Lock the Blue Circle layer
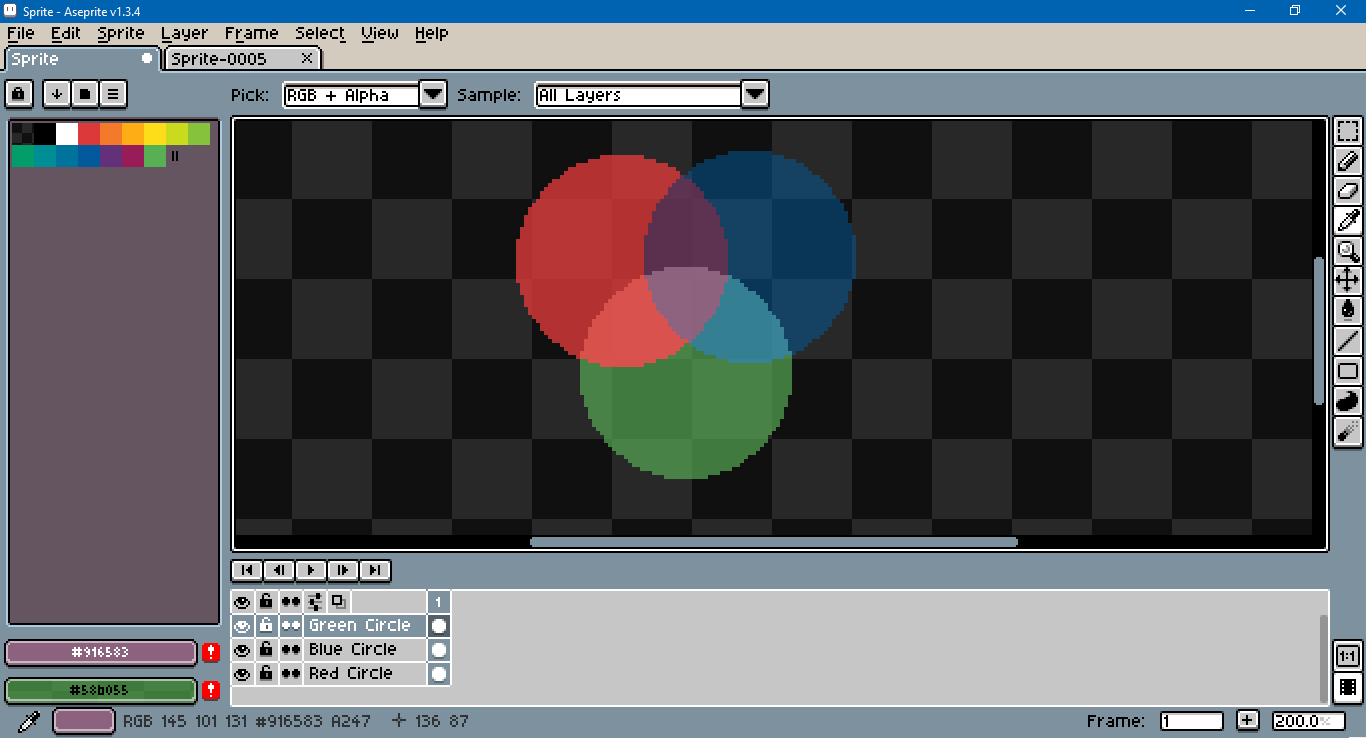This screenshot has height=738, width=1366. (266, 650)
